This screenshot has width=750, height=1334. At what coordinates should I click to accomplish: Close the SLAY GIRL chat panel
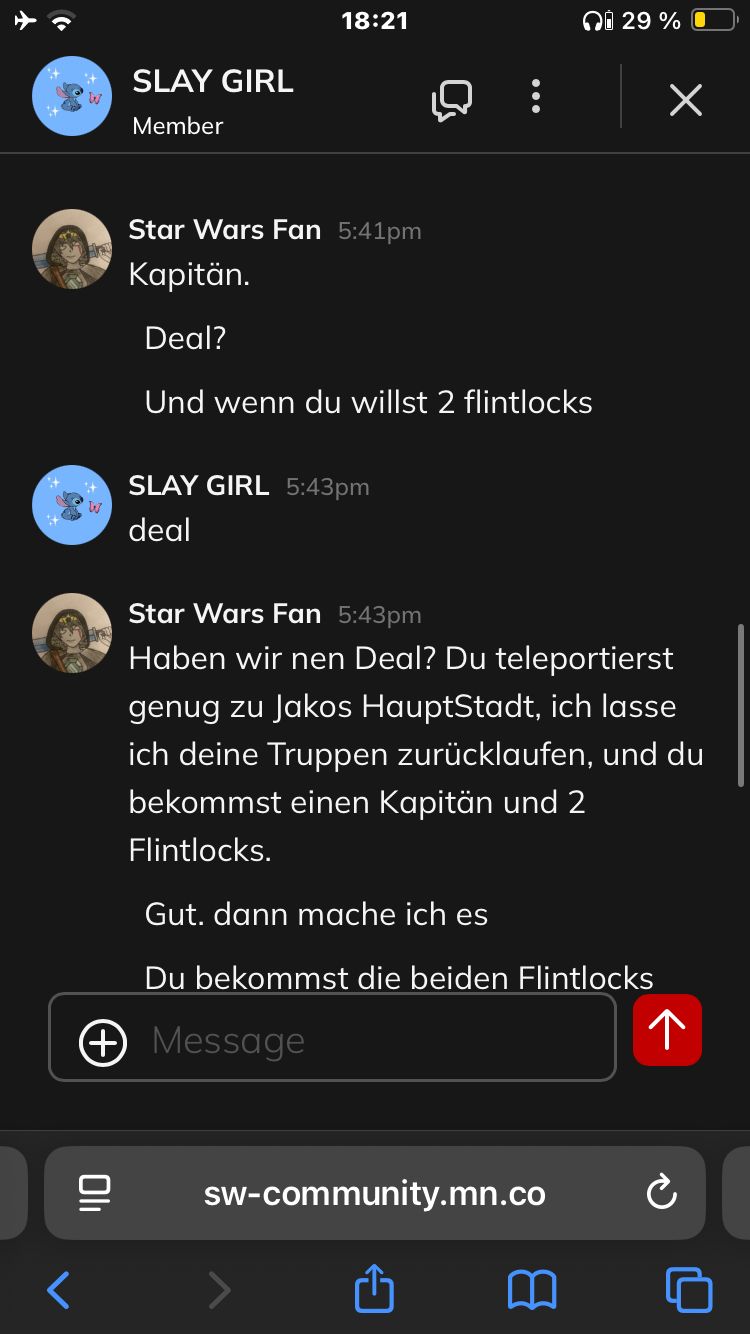pyautogui.click(x=686, y=100)
